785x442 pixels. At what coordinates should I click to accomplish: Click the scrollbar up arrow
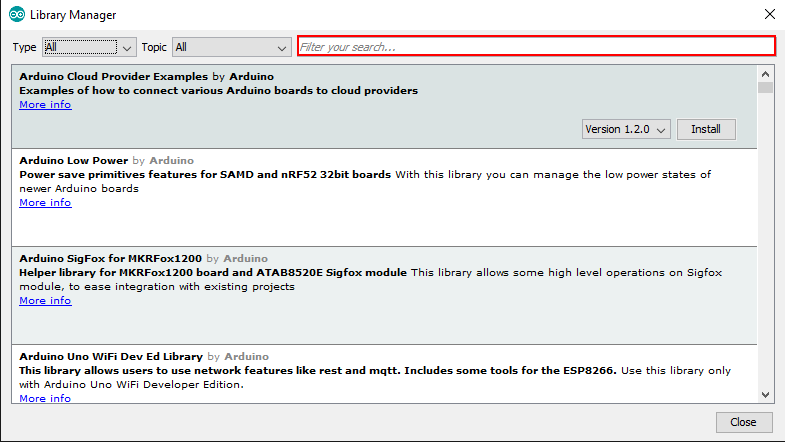765,74
